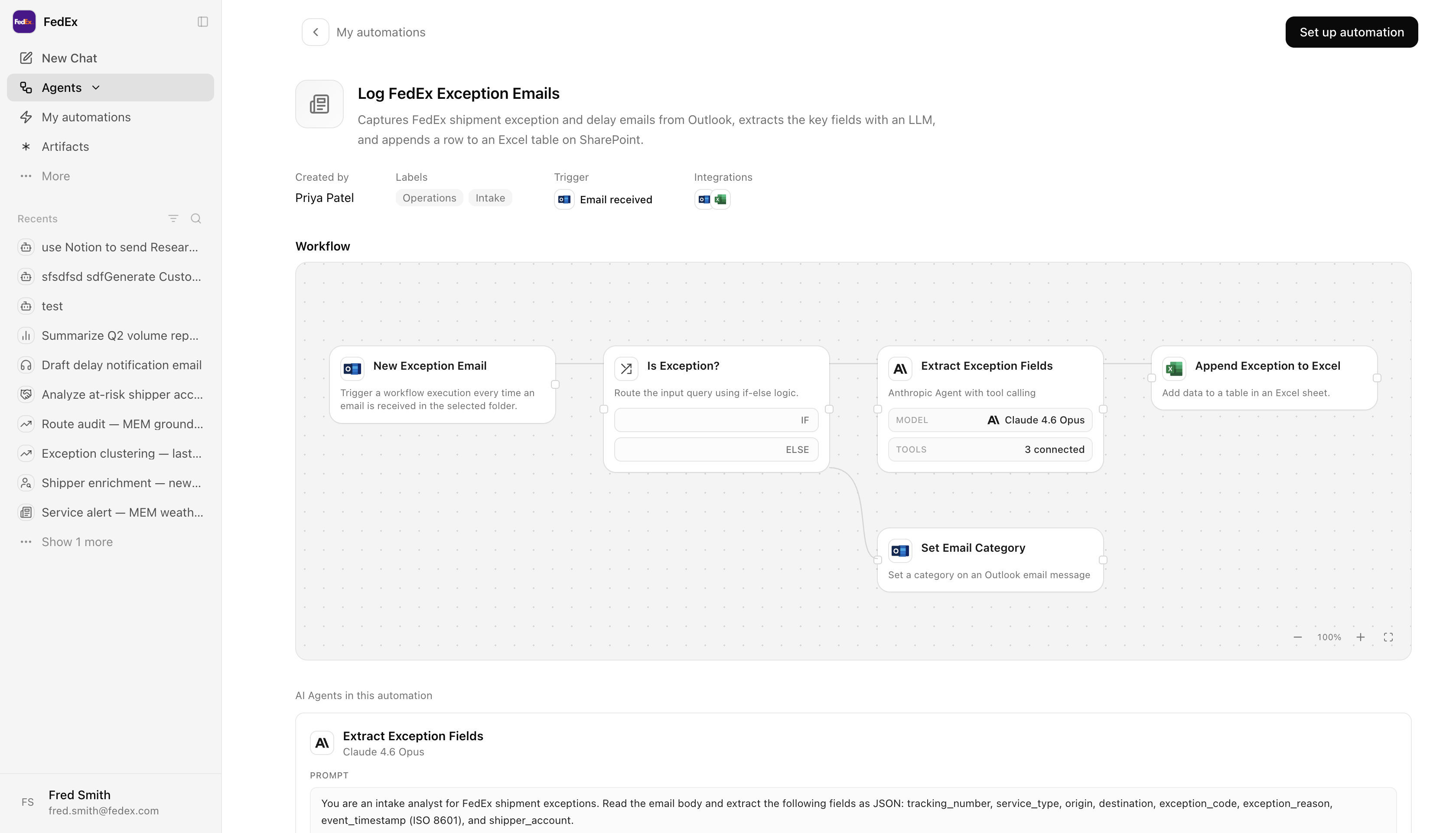Click Set up automation button
1456x833 pixels.
coord(1351,32)
